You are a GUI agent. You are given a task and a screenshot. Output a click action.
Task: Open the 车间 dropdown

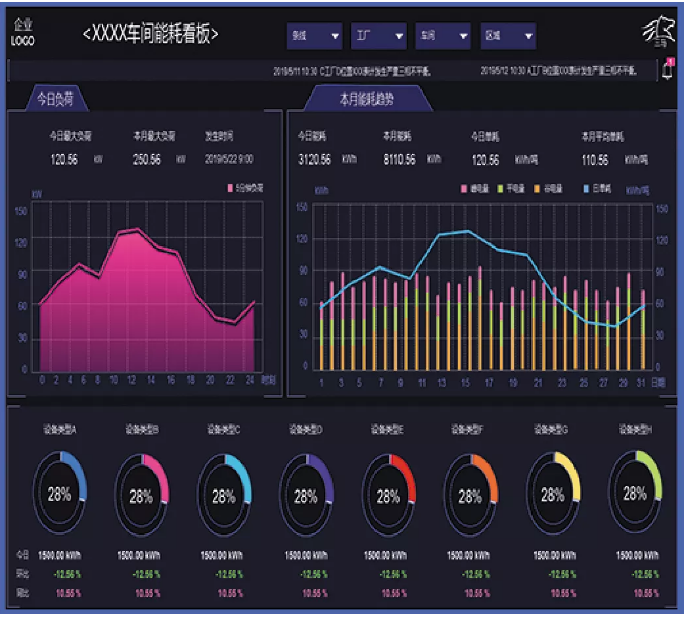(442, 37)
